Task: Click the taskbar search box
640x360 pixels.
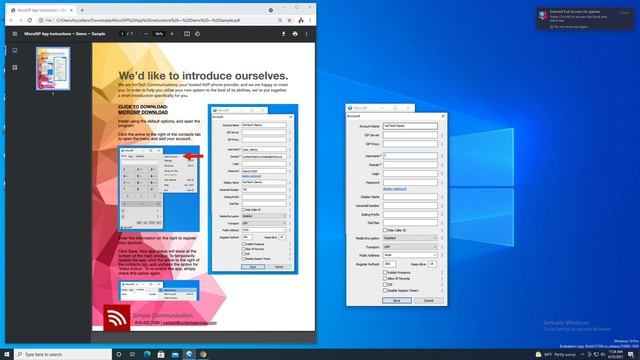Action: tap(63, 354)
